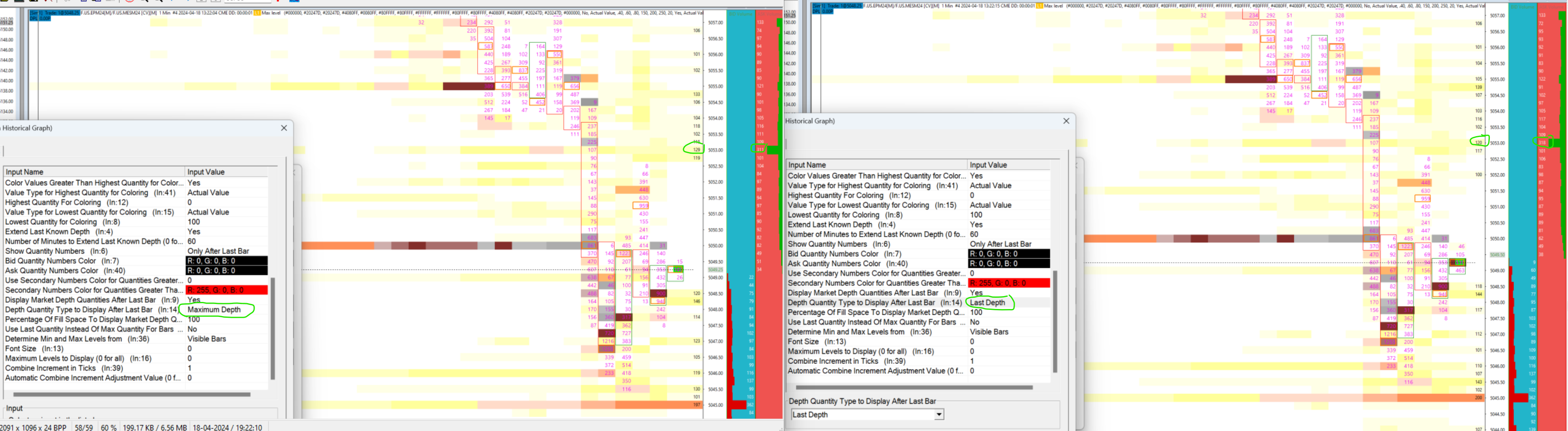Select 'Color Values Greater Than Highest Quantity' left row
The image size is (1568, 431).
pyautogui.click(x=136, y=183)
